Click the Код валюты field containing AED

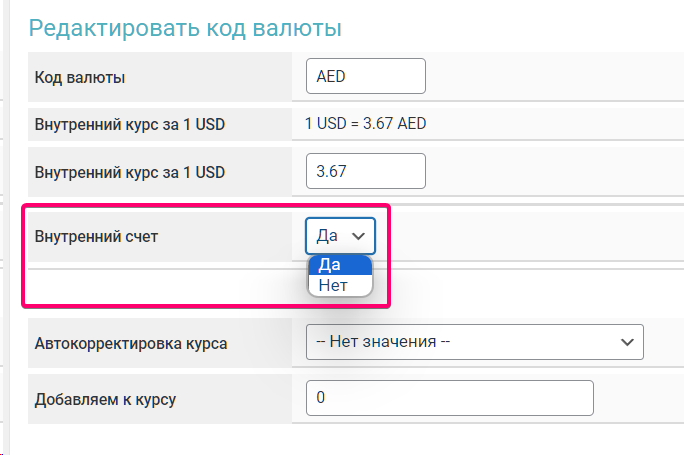point(365,77)
